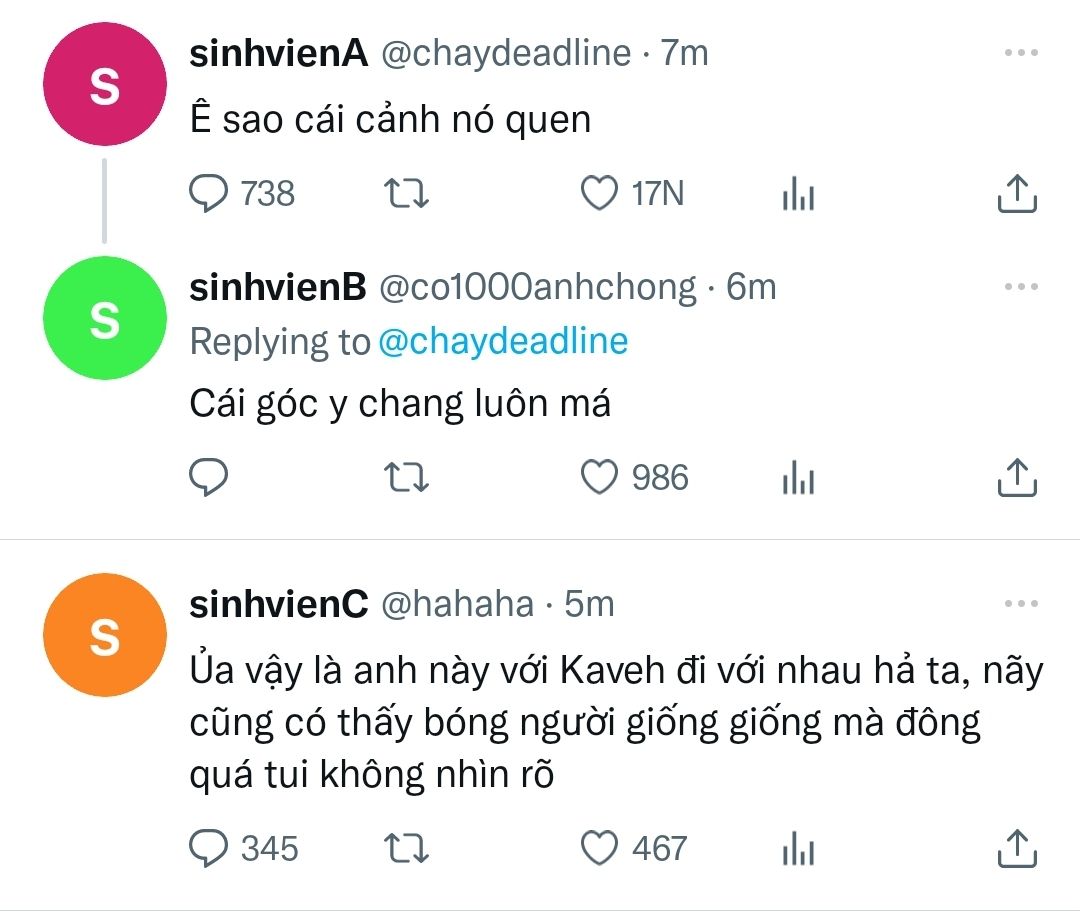This screenshot has height=921, width=1080.
Task: Like sinhvienC's tweet with 467 likes
Action: coord(600,849)
